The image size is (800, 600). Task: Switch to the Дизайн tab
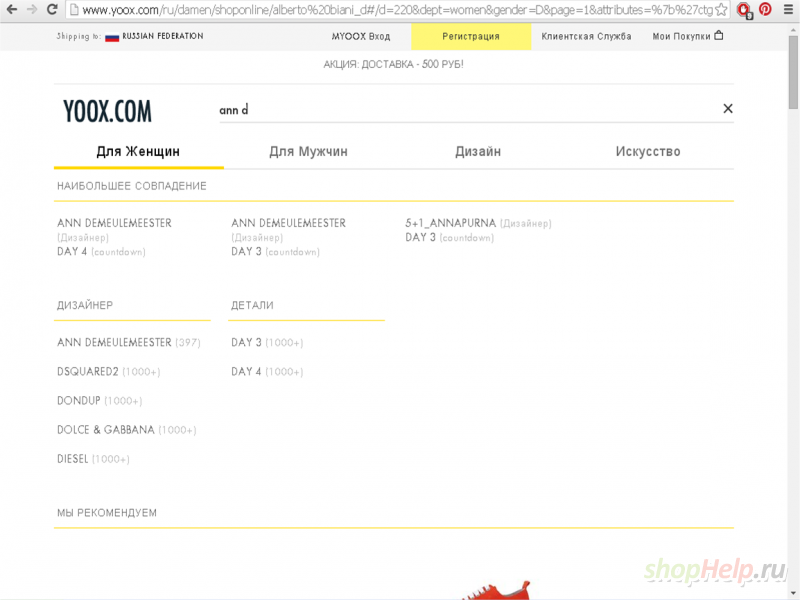(478, 152)
